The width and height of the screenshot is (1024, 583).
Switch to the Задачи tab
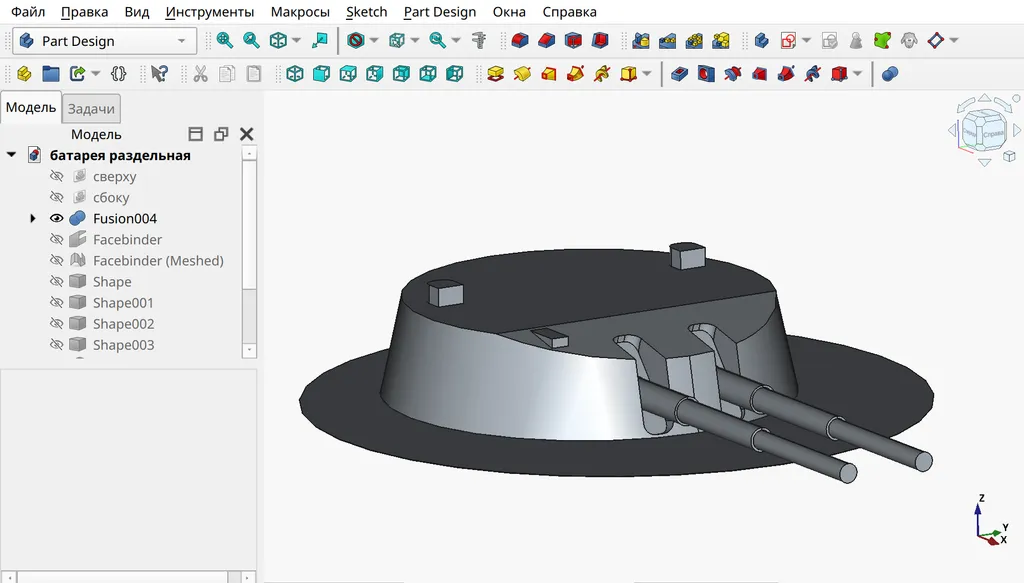(91, 107)
